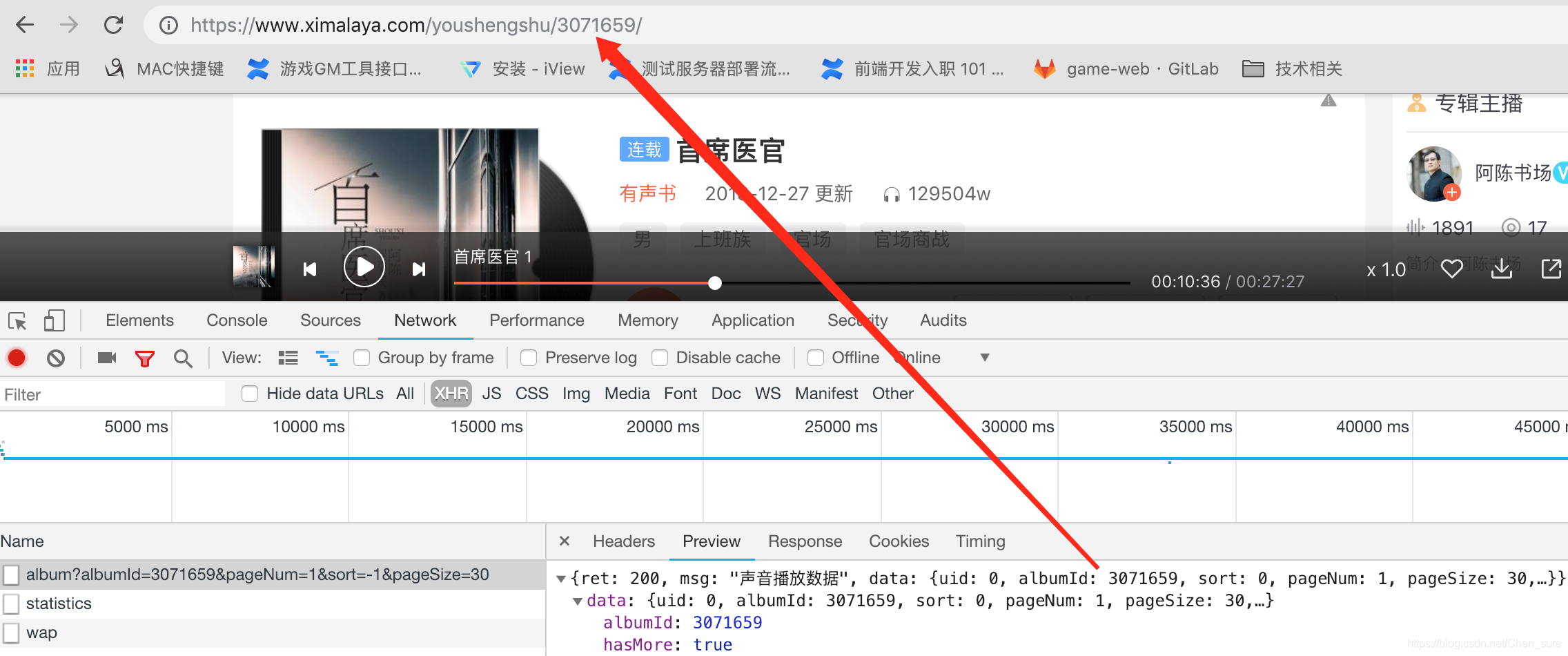Click the report warning triangle icon
The height and width of the screenshot is (656, 1568).
tap(1329, 102)
